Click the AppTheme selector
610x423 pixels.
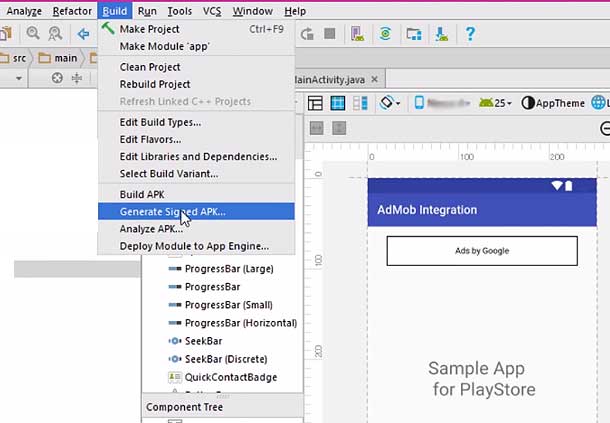coord(553,103)
